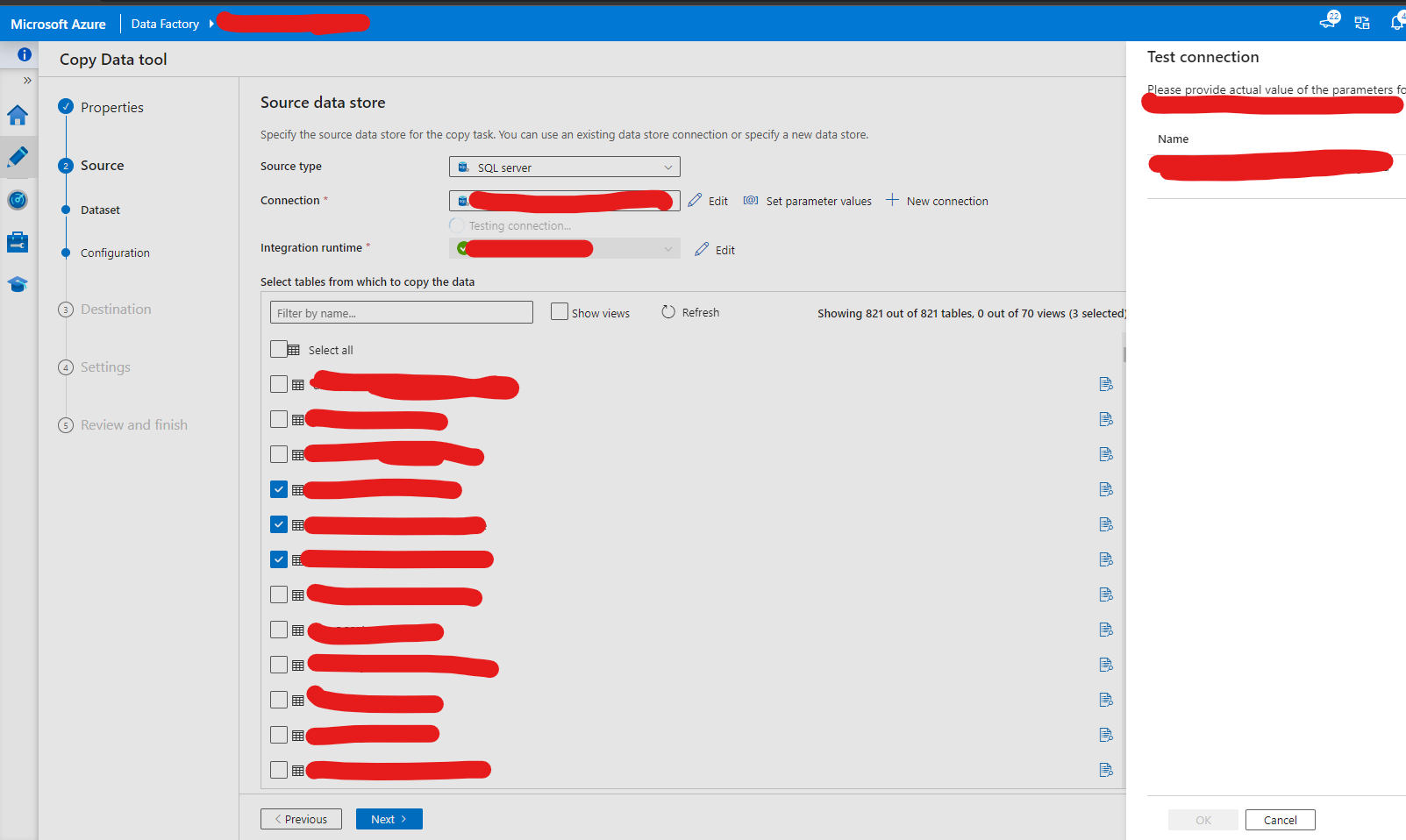The image size is (1406, 840).
Task: Uncheck the third checked table checkbox
Action: coord(279,559)
